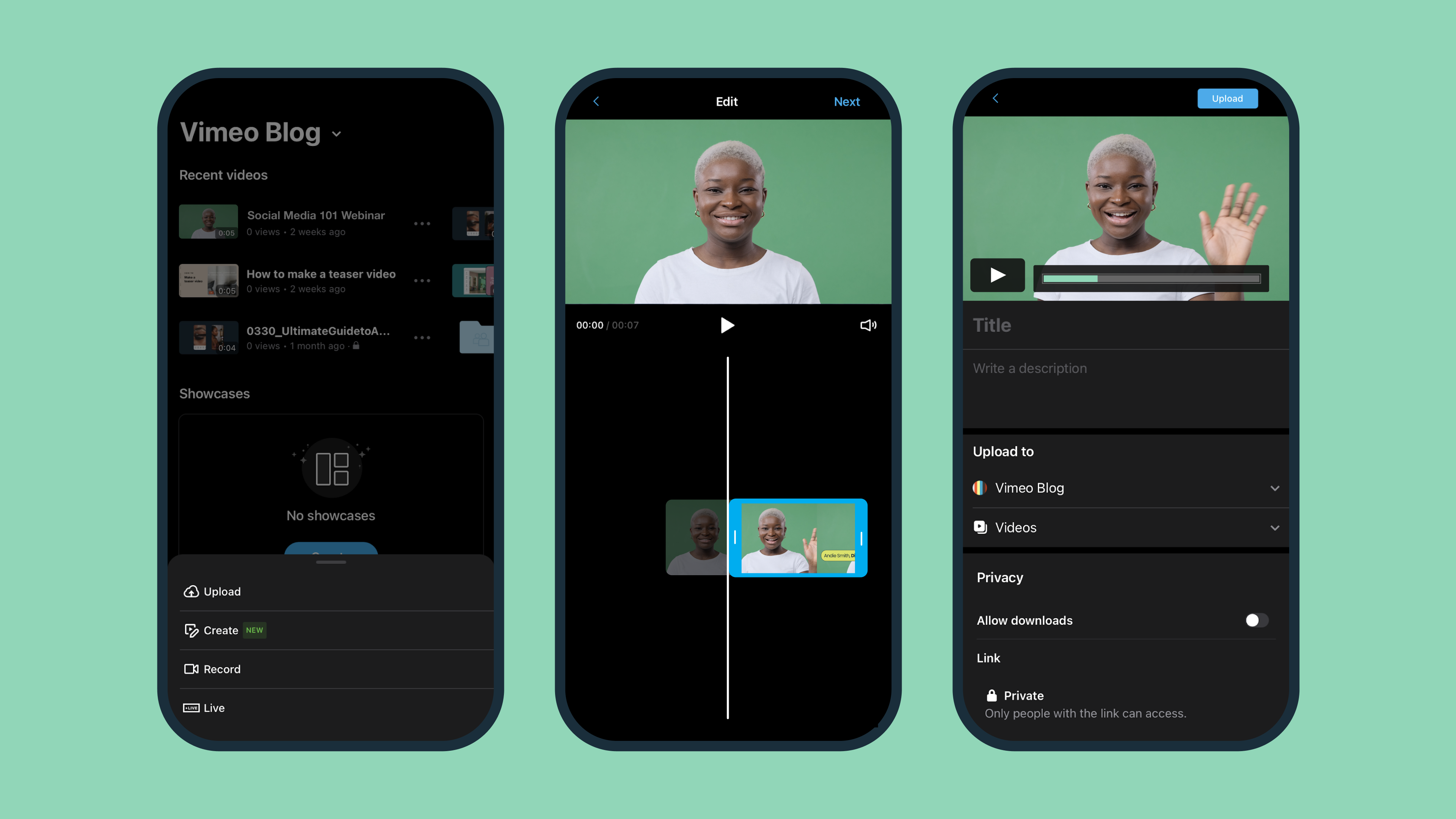The image size is (1456, 819).
Task: Click the 0330_UltimateGuidetoA title
Action: [318, 331]
